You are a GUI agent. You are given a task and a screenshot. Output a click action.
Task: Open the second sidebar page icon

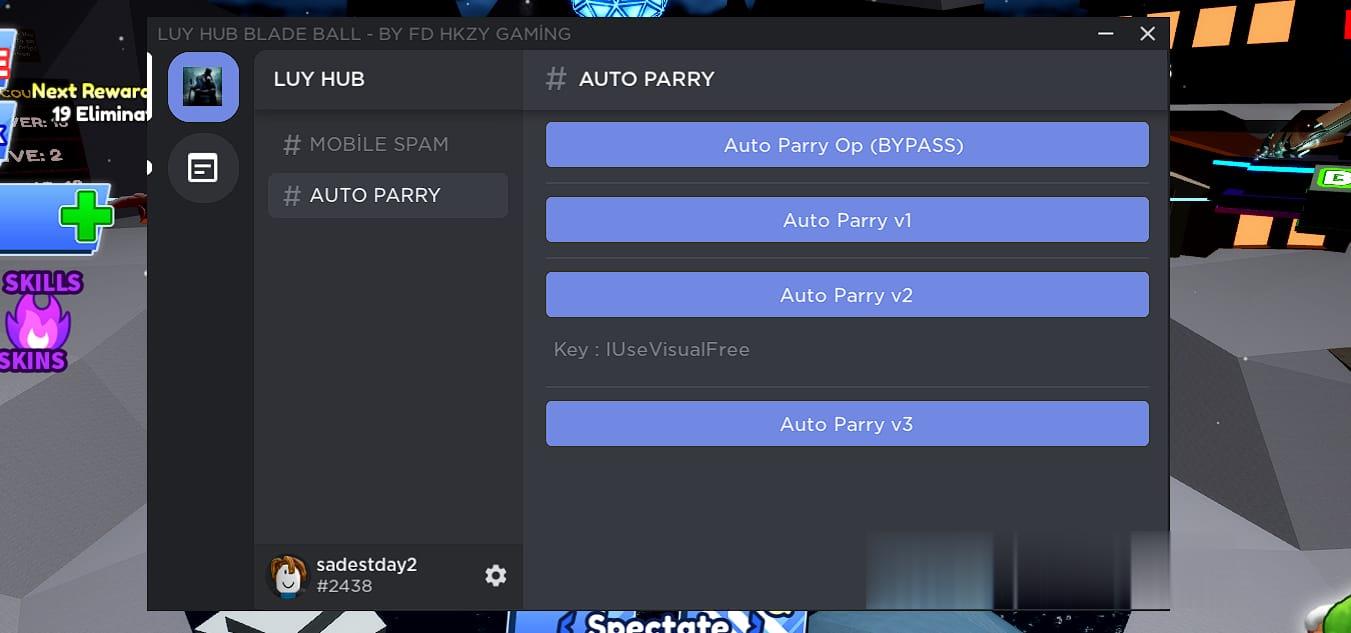tap(203, 167)
